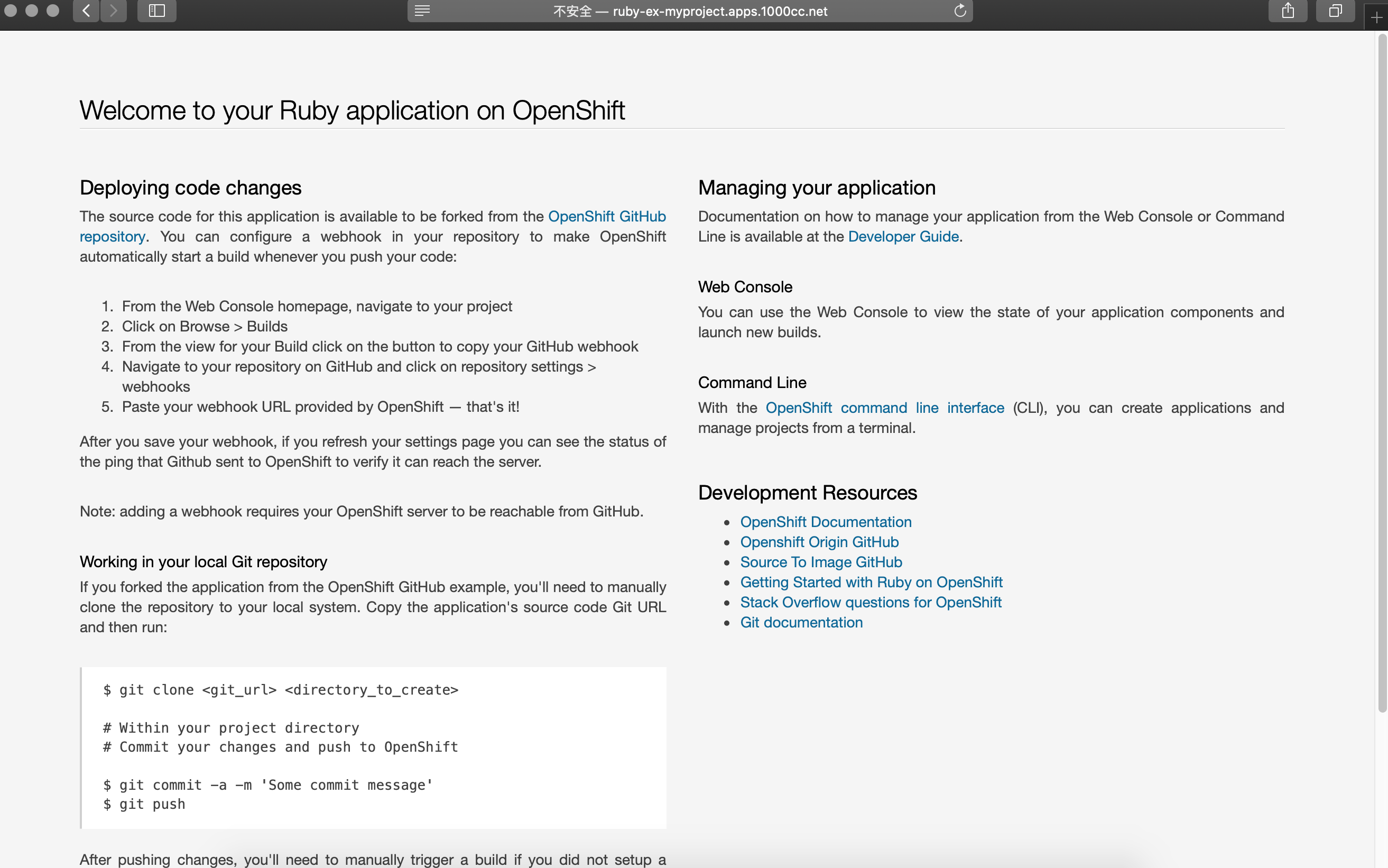This screenshot has height=868, width=1388.
Task: Click the address bar URL field
Action: click(690, 11)
